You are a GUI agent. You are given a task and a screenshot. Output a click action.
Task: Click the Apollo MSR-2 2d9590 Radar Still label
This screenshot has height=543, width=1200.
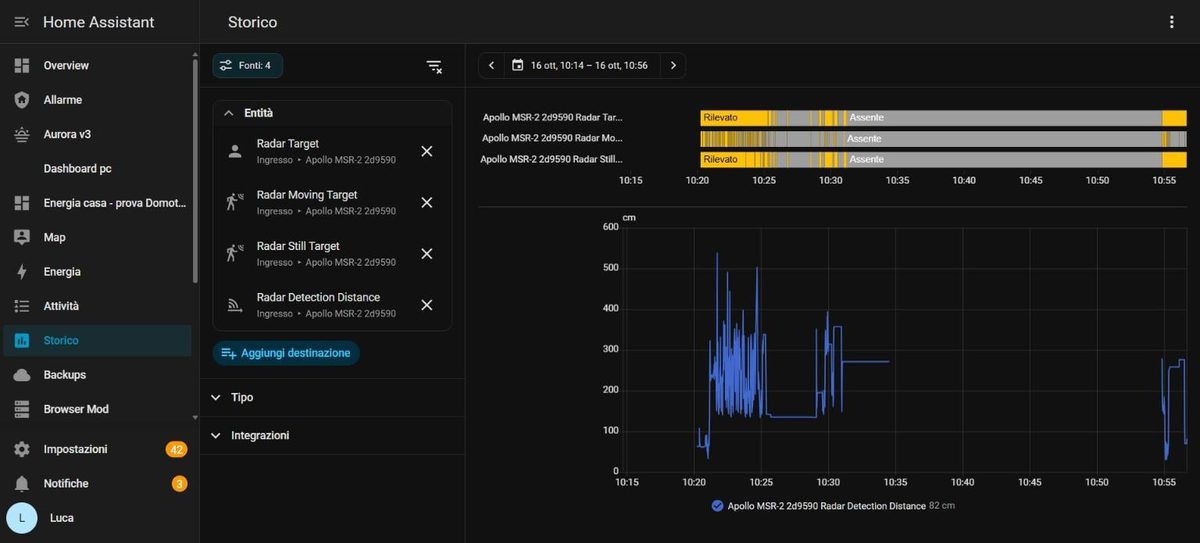click(x=551, y=159)
